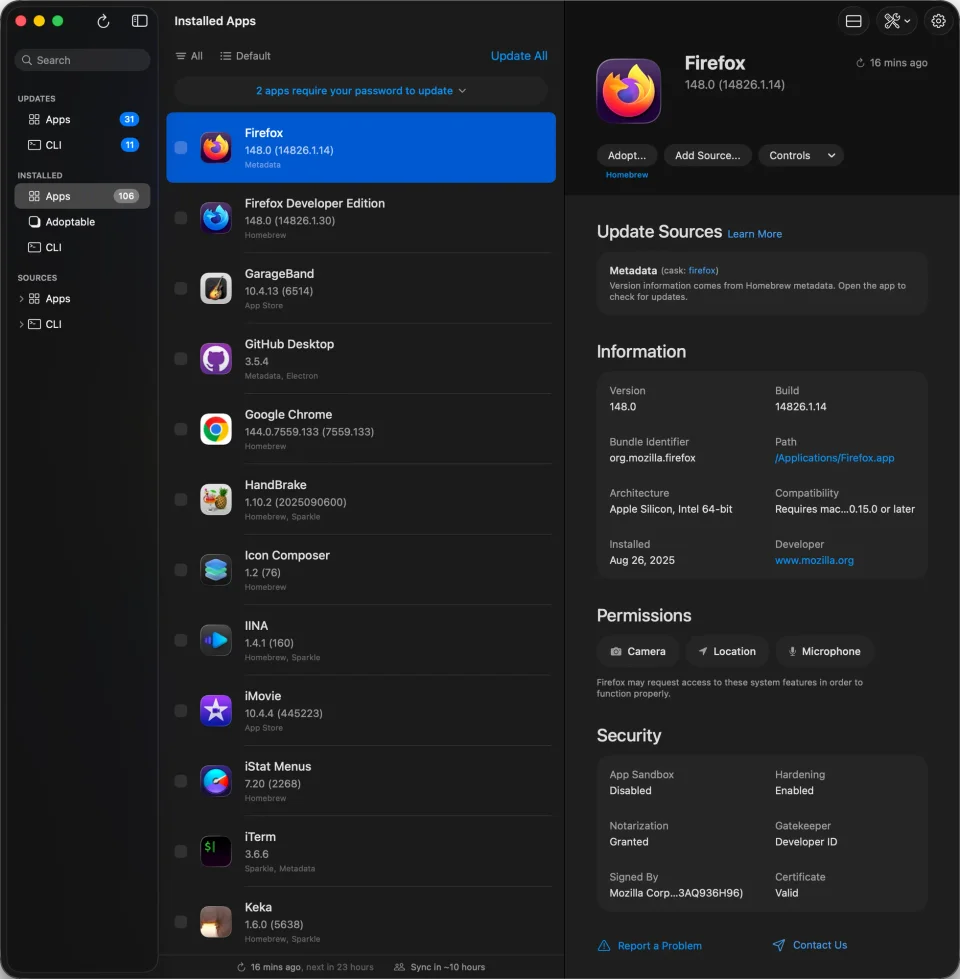960x979 pixels.
Task: Open the settings gear icon
Action: click(x=938, y=21)
